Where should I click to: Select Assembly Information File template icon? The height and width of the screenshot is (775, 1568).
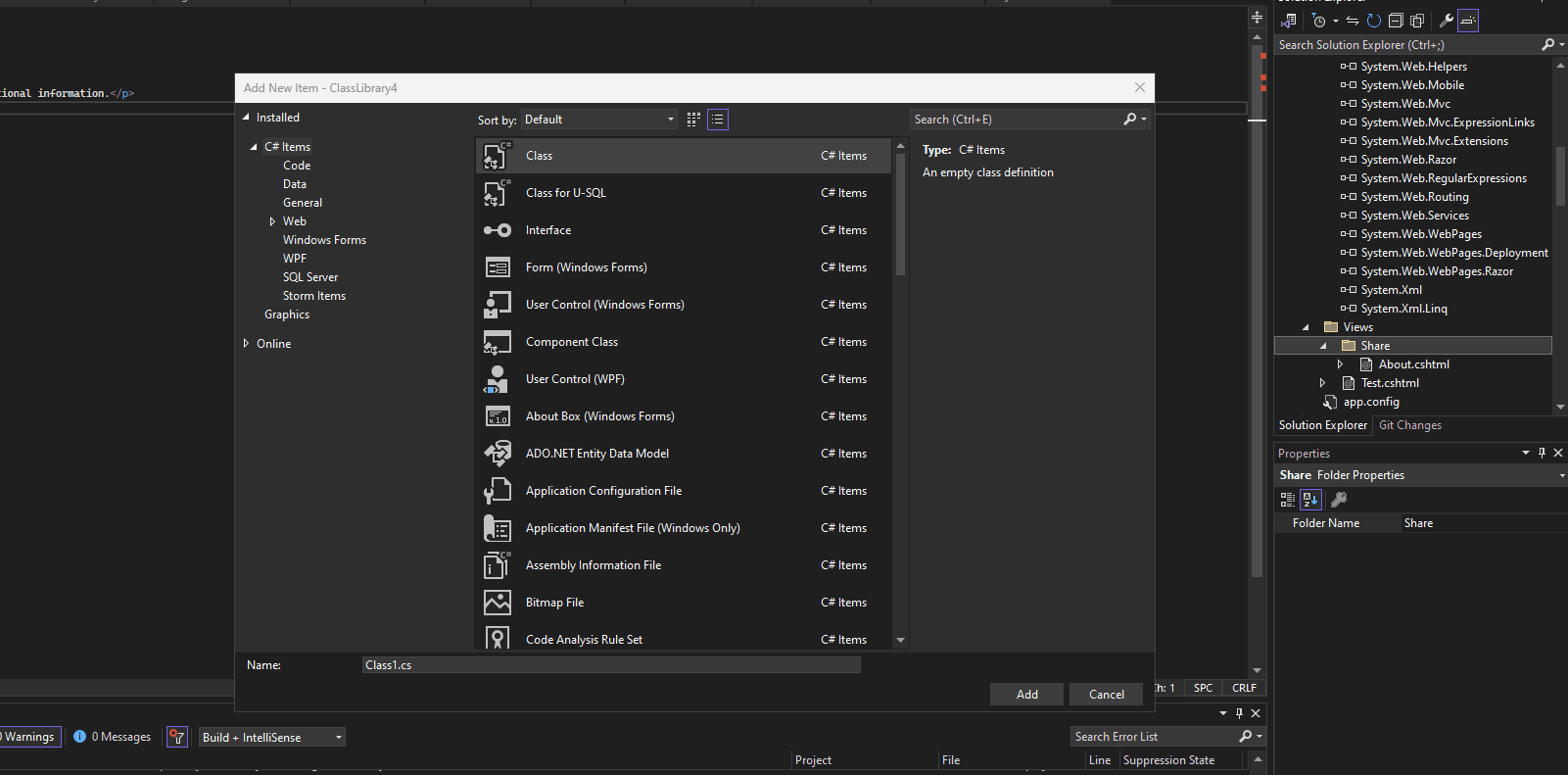[x=498, y=565]
